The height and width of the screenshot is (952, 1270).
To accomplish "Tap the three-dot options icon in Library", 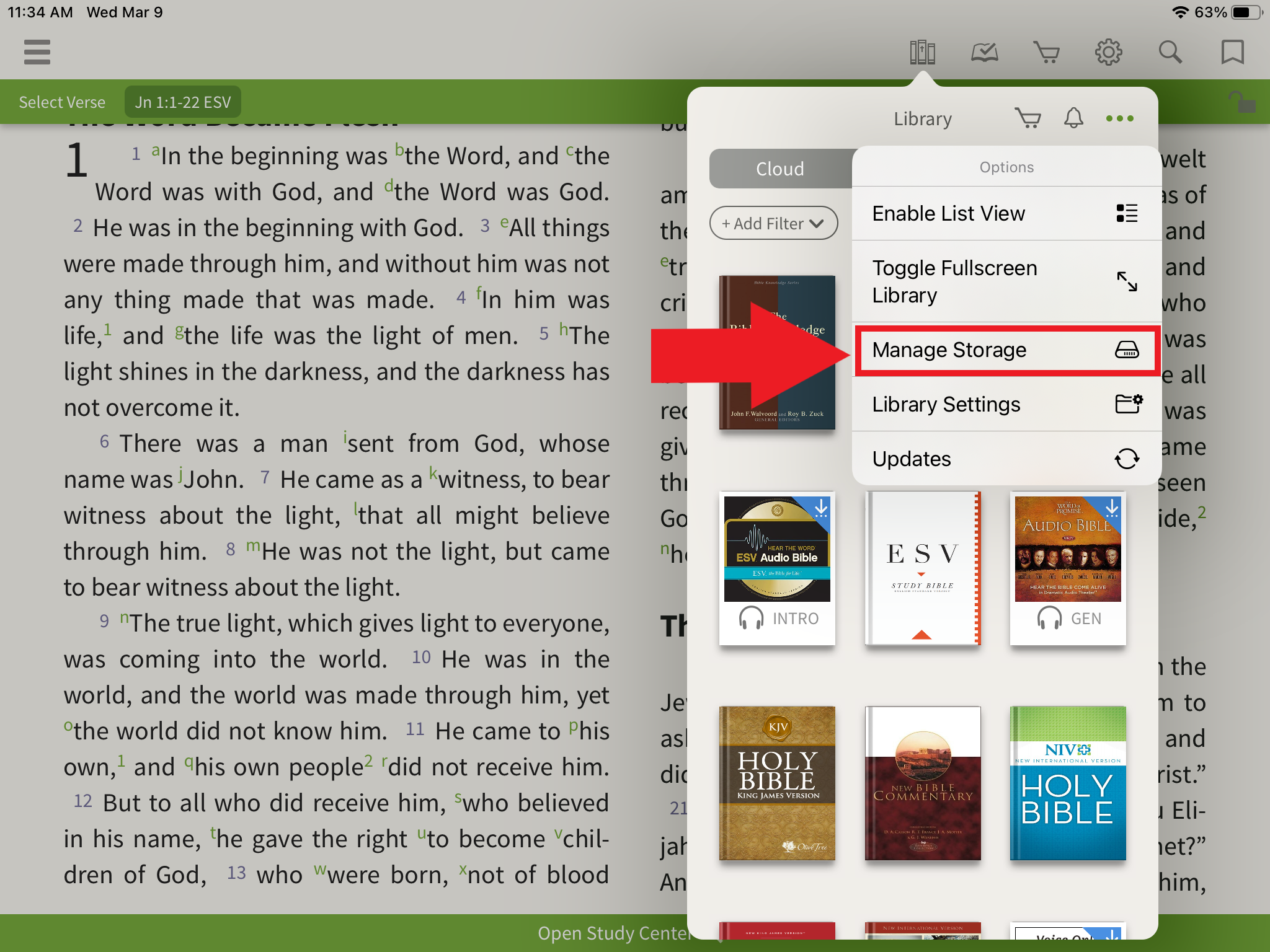I will pos(1119,118).
